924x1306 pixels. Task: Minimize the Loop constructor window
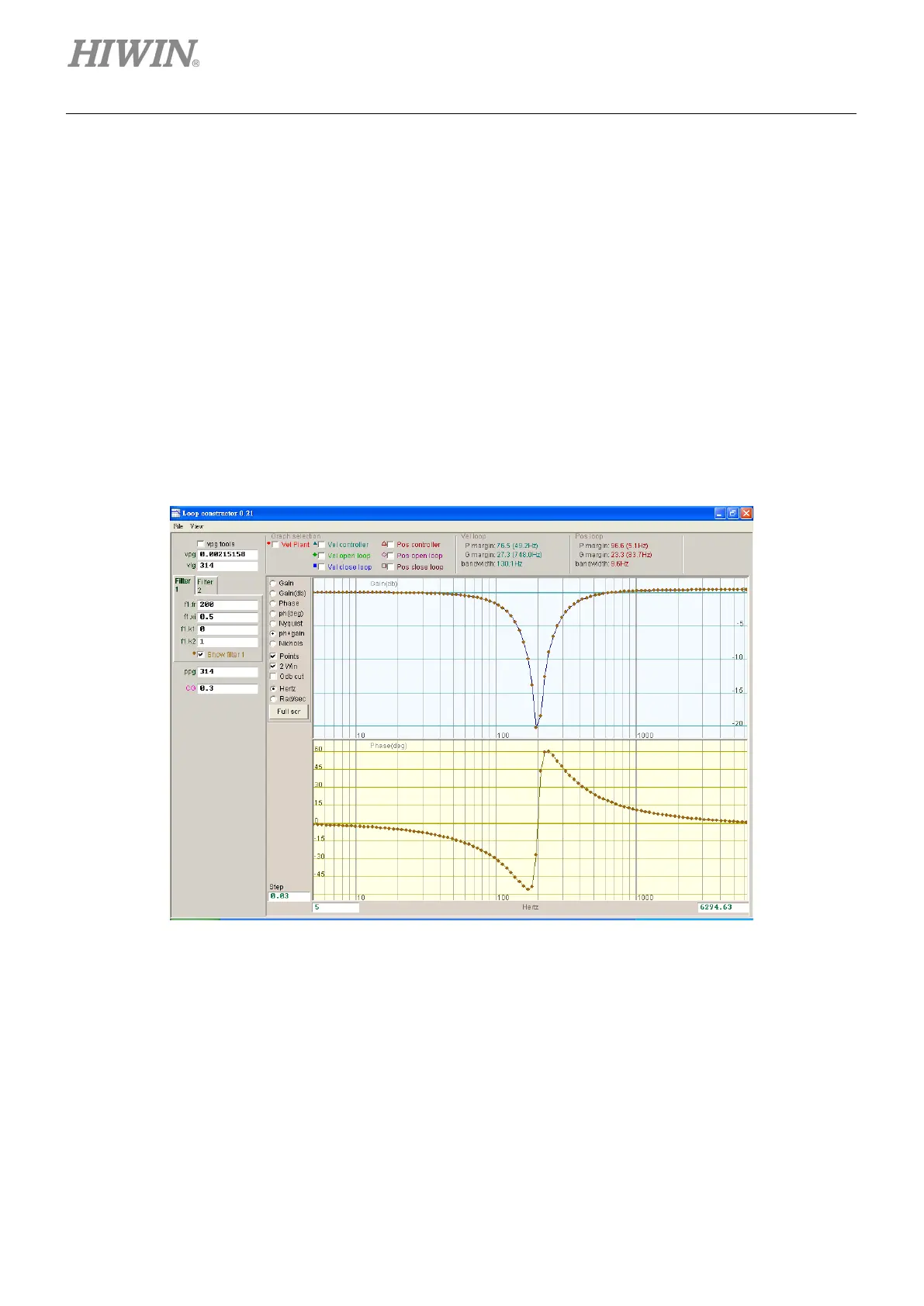coord(720,513)
